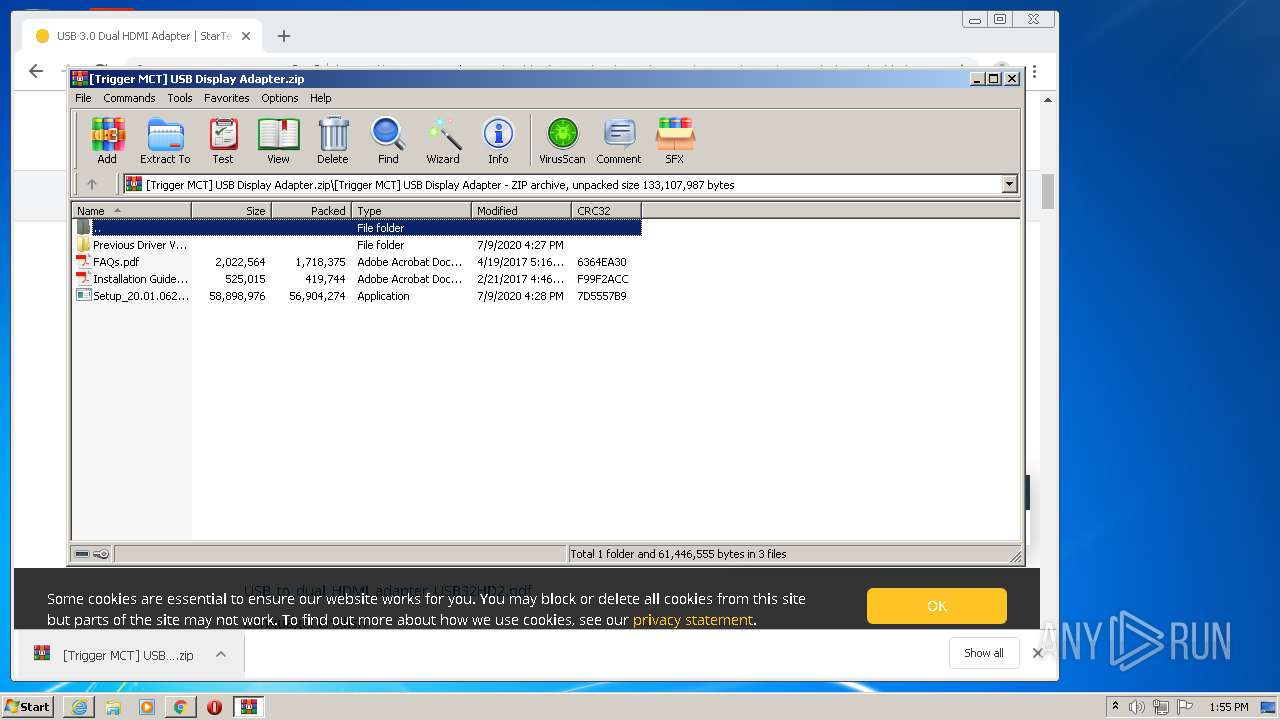The width and height of the screenshot is (1280, 720).
Task: Click the system clock 1:55 PM
Action: [1228, 707]
